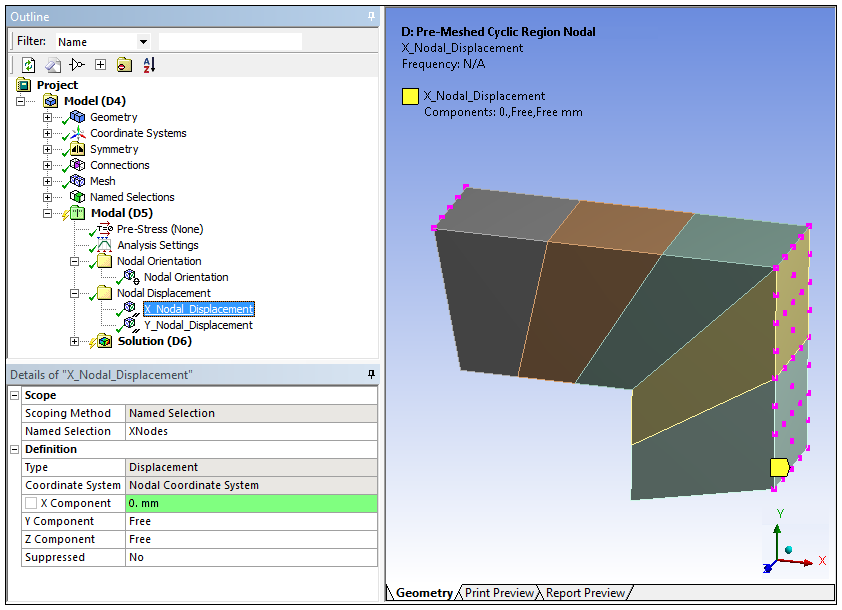Click the Outline filter text field
This screenshot has width=842, height=610.
click(230, 42)
